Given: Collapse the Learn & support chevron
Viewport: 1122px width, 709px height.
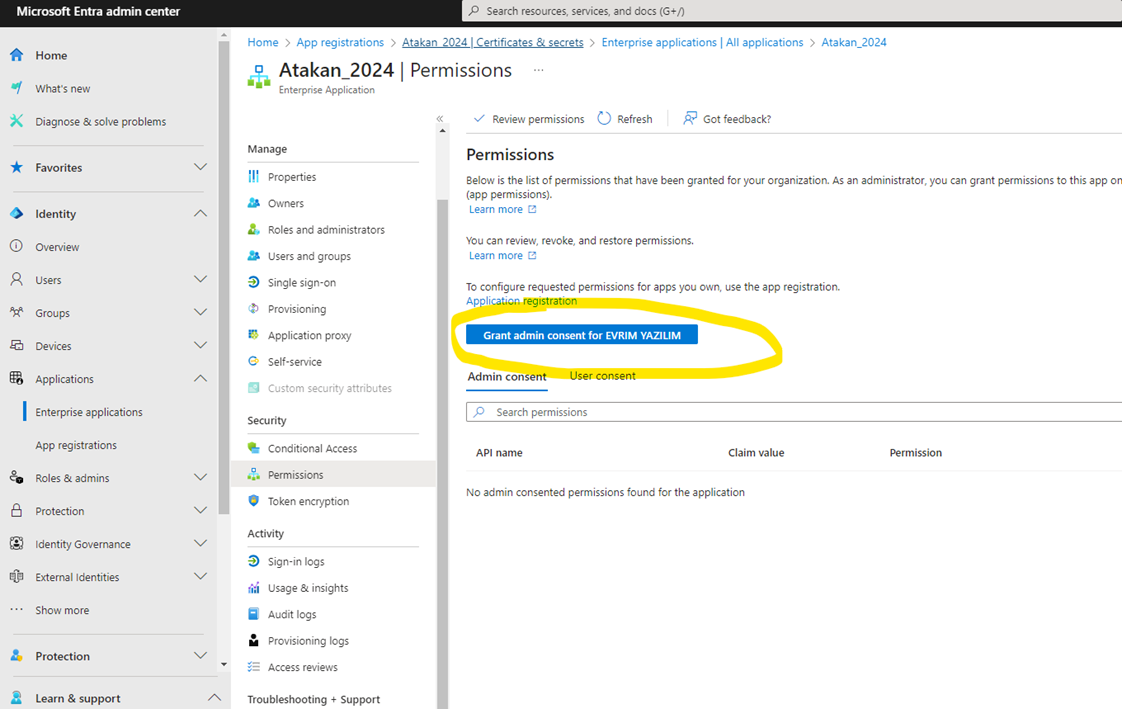Looking at the screenshot, I should click(x=214, y=698).
